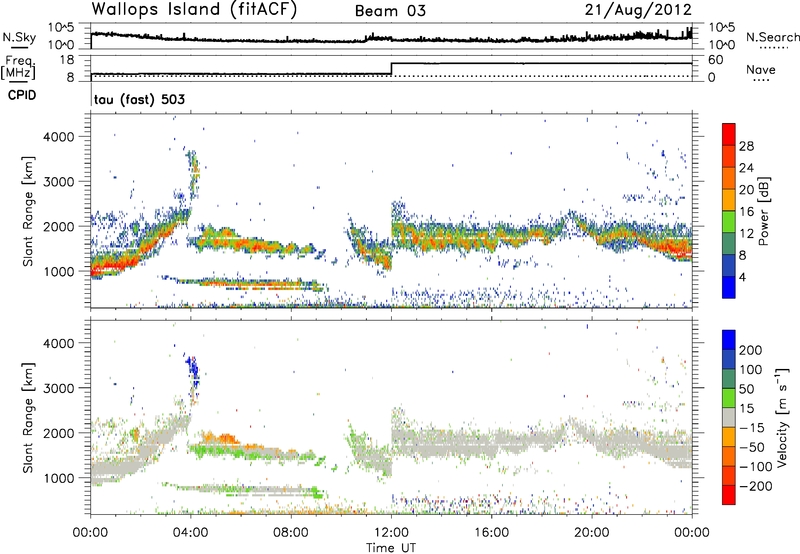Pick the yellow 16-20 dB Power colorbar segment

point(729,200)
